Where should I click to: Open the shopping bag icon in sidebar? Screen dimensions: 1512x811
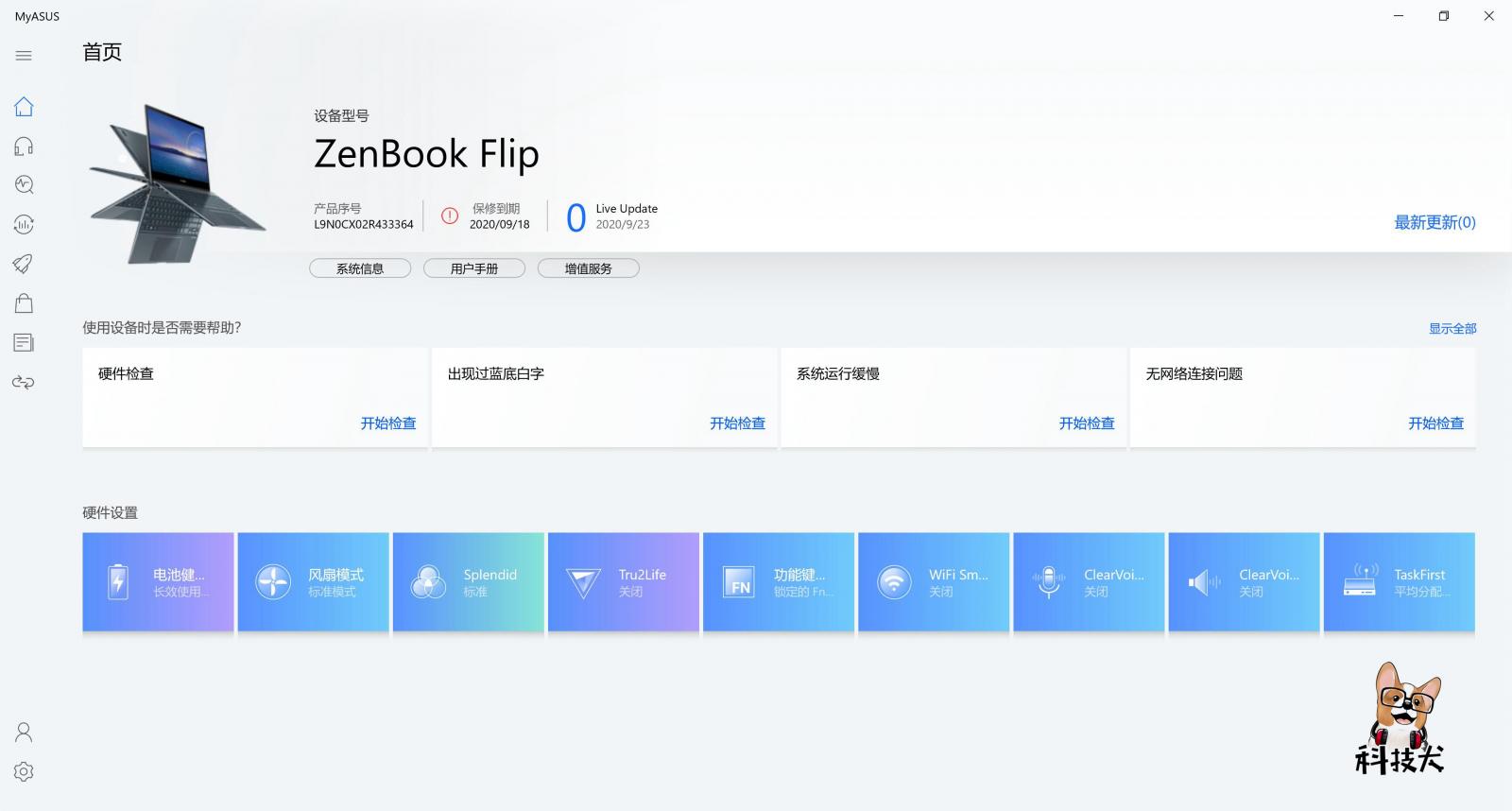pos(24,302)
